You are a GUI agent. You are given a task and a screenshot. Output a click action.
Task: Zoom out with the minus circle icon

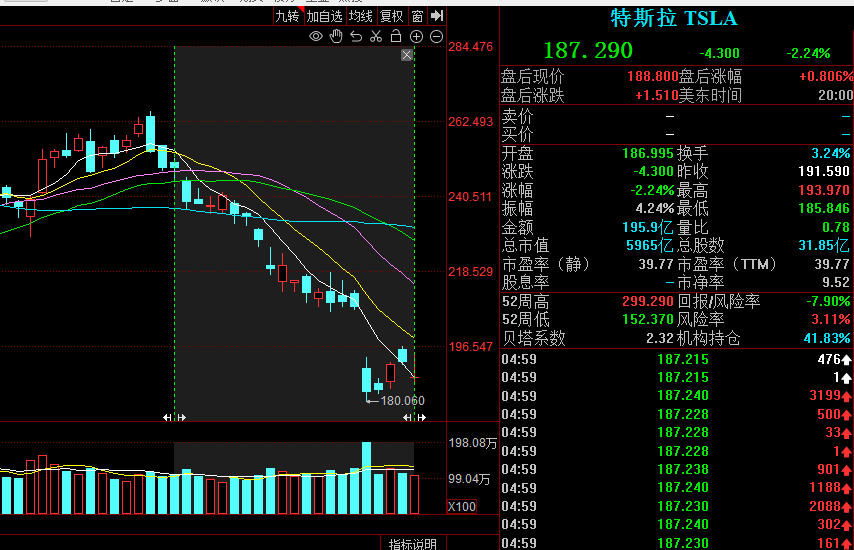pyautogui.click(x=436, y=36)
